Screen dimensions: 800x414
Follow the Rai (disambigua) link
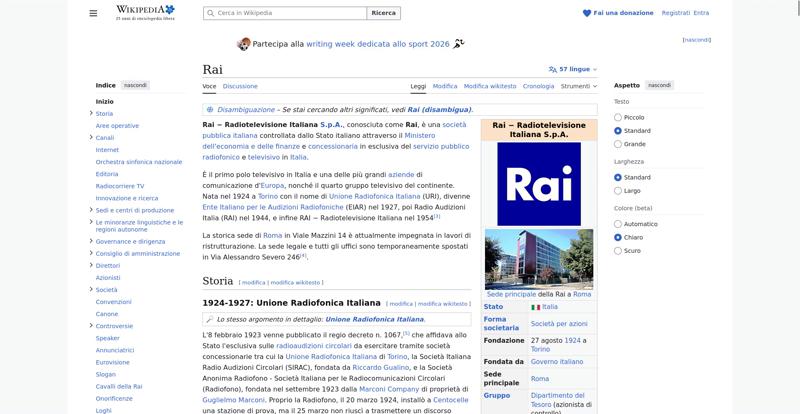[439, 110]
